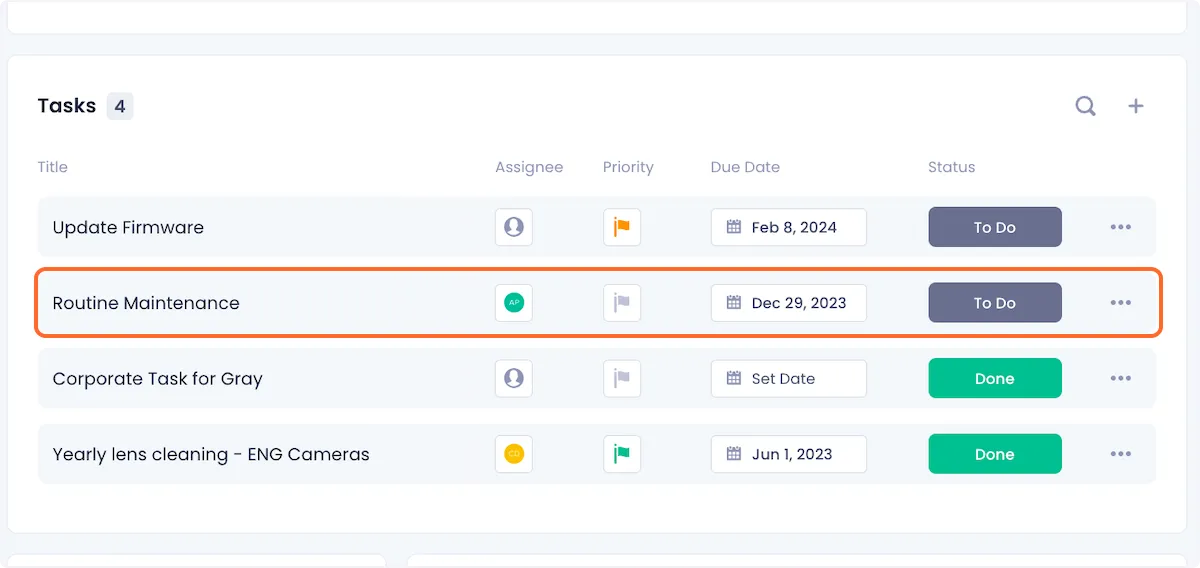Image resolution: width=1200 pixels, height=568 pixels.
Task: Open the Routine Maintenance task title
Action: pyautogui.click(x=146, y=303)
